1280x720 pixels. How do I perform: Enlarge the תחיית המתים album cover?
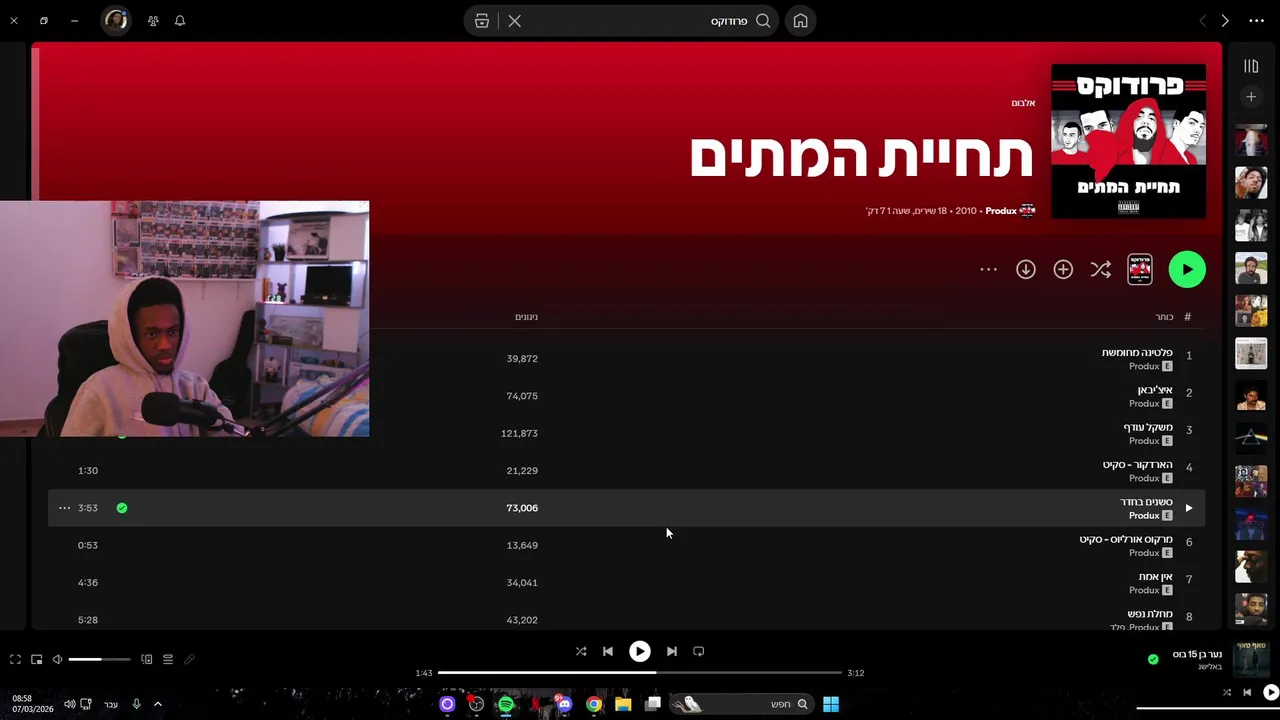click(x=1129, y=141)
